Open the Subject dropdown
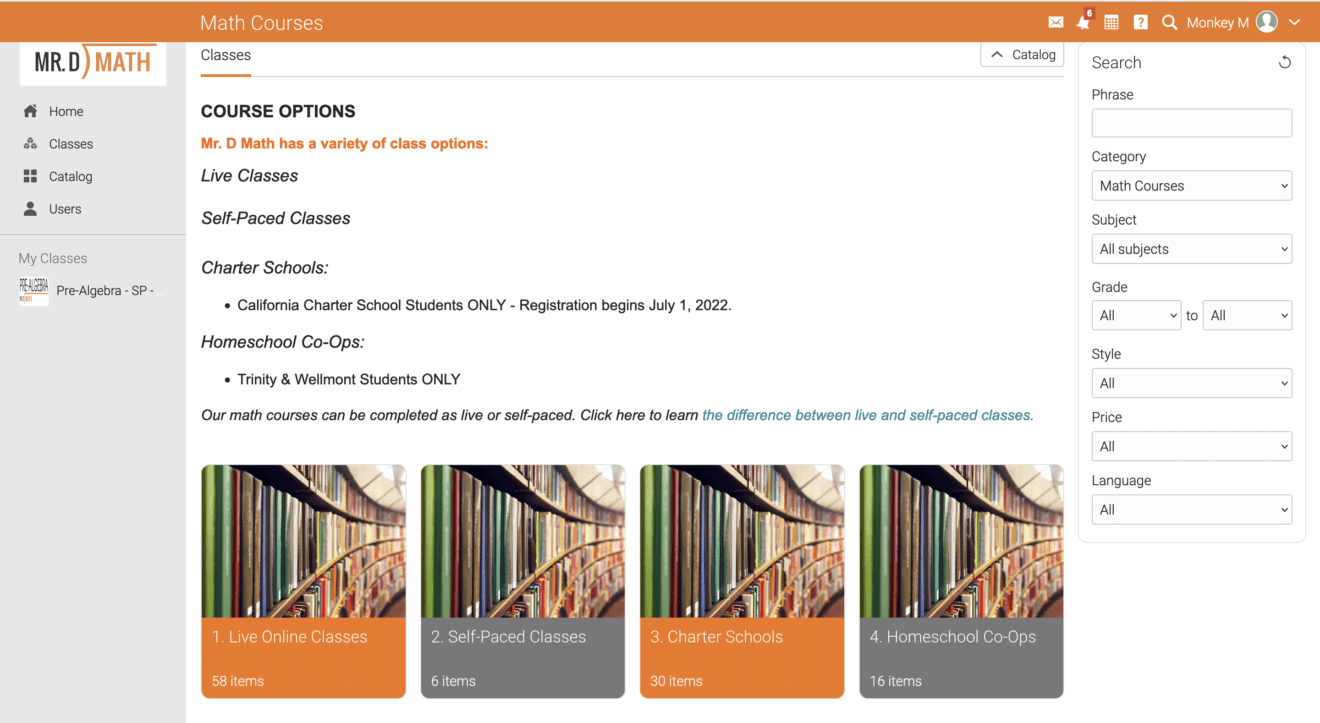The height and width of the screenshot is (723, 1320). click(x=1191, y=249)
